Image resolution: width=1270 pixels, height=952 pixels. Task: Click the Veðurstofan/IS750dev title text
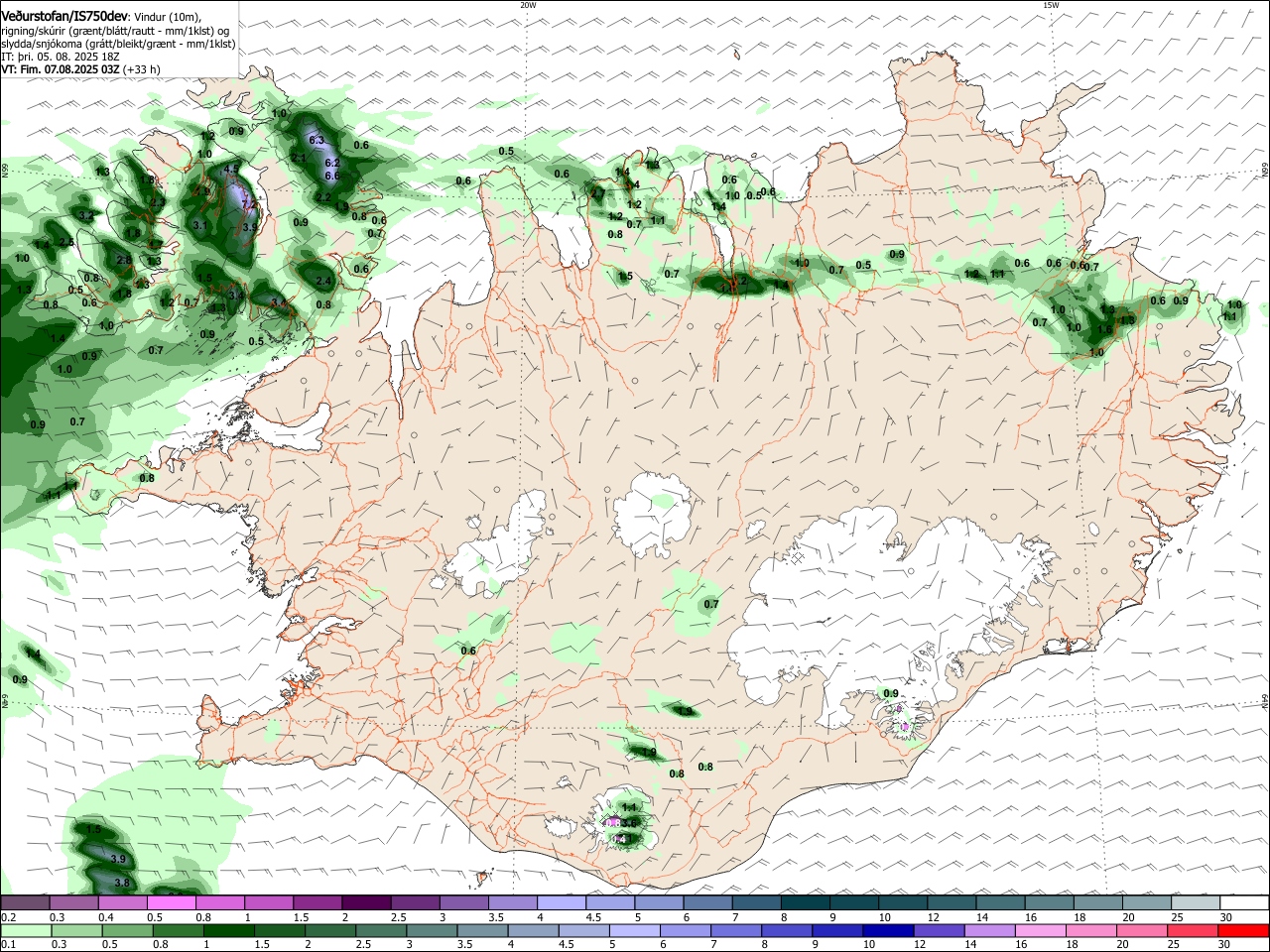[64, 17]
